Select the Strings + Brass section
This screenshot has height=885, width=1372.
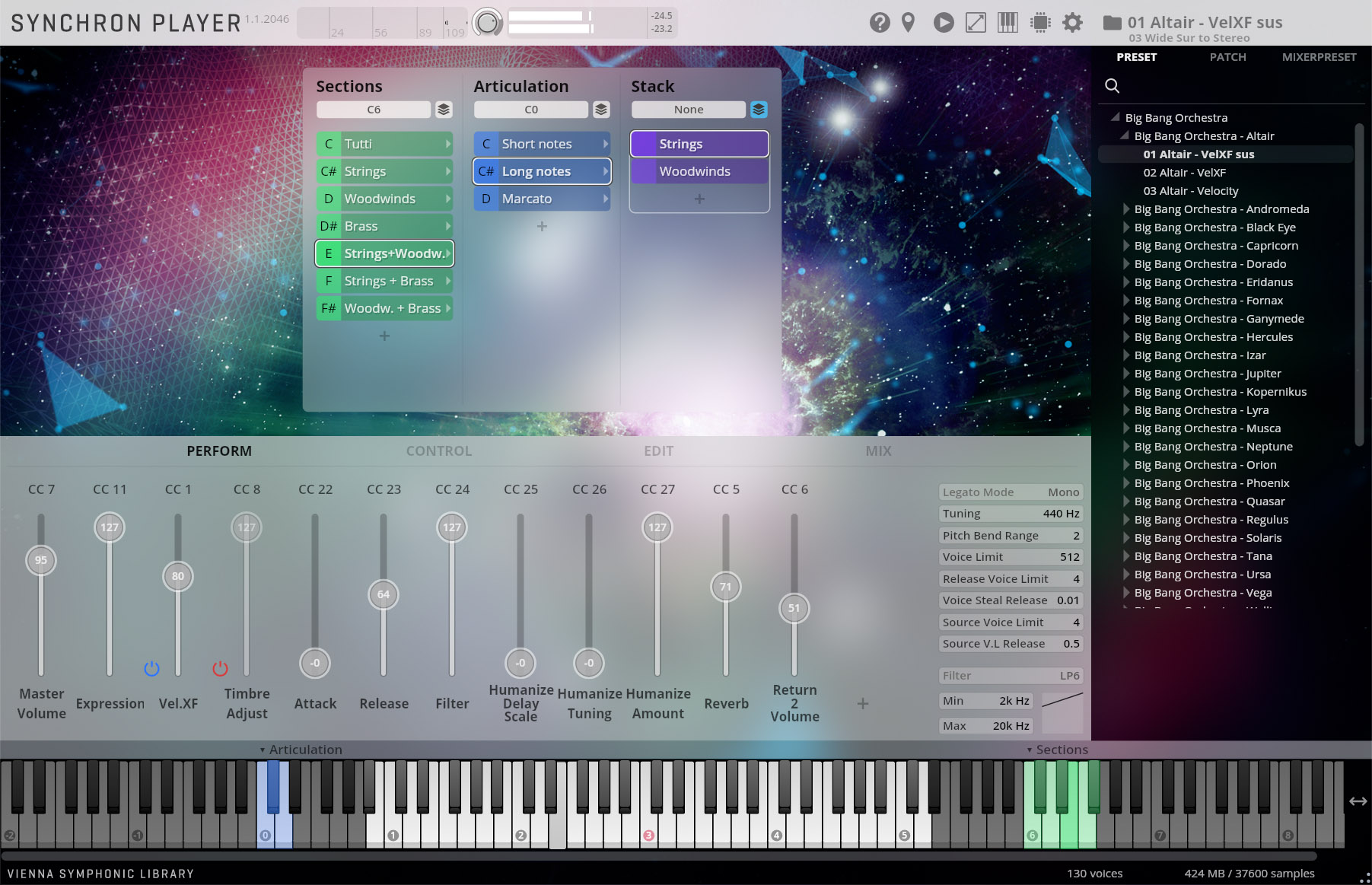[384, 281]
